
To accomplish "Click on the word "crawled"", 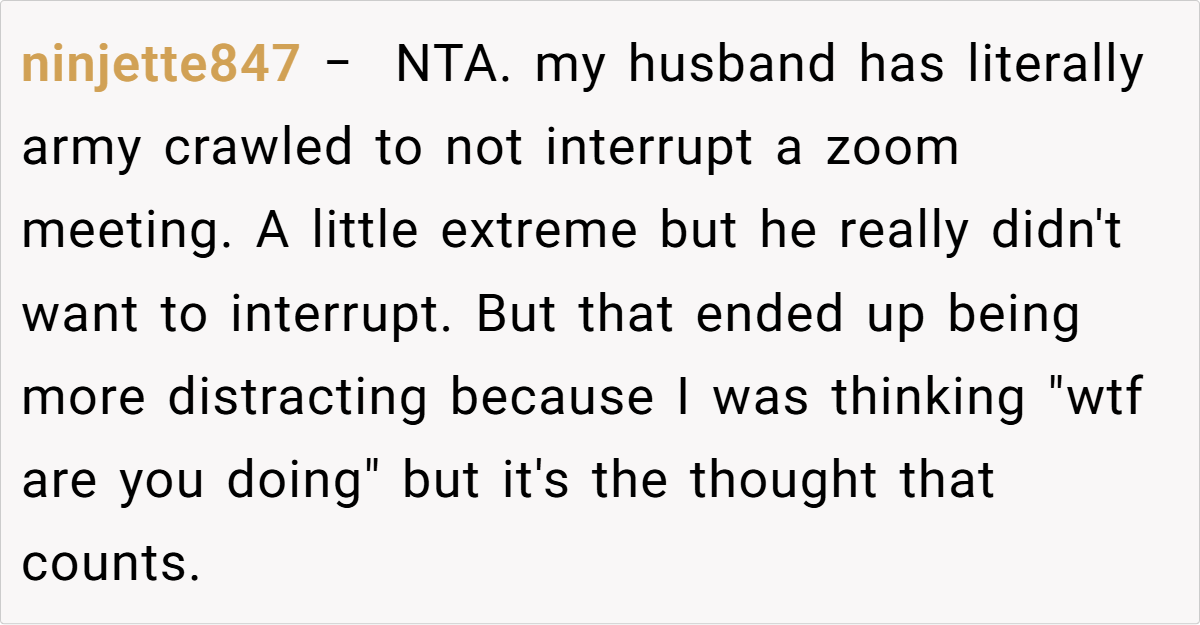I will click(258, 148).
